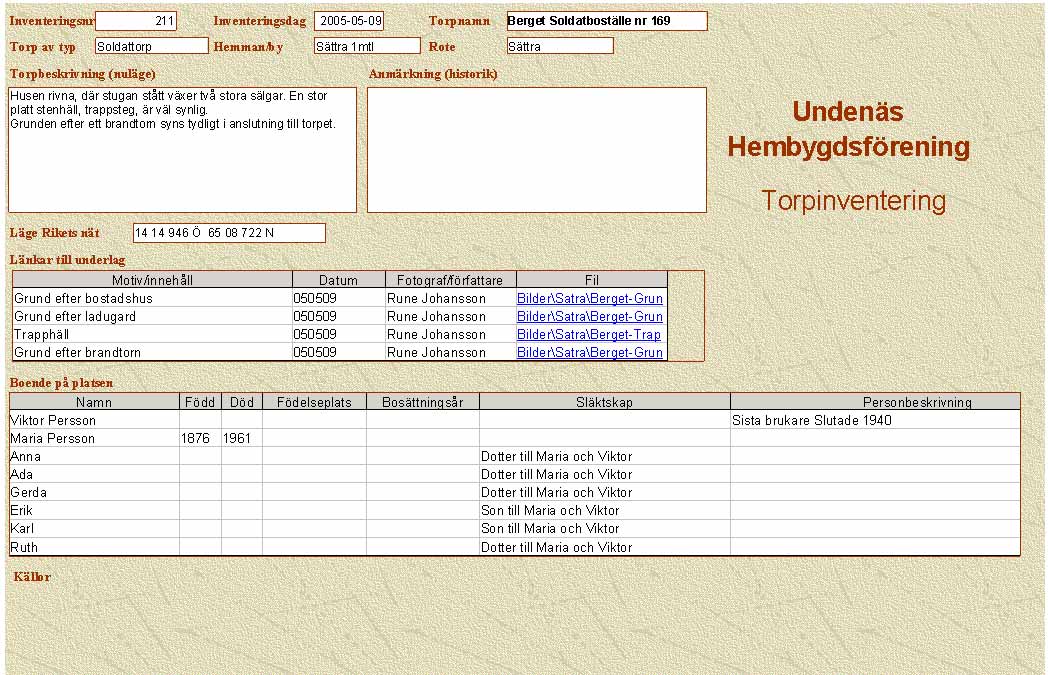1048x675 pixels.
Task: Click the Torpnamn field with Berget Soldatboställe
Action: click(x=606, y=21)
